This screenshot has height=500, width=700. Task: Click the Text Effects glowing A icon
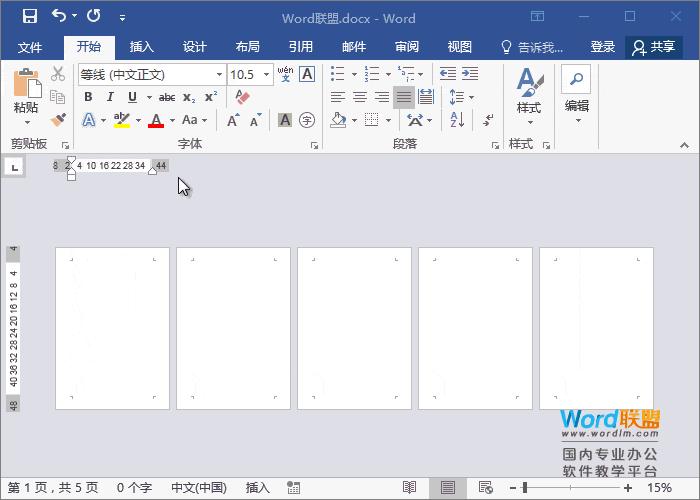click(x=89, y=120)
